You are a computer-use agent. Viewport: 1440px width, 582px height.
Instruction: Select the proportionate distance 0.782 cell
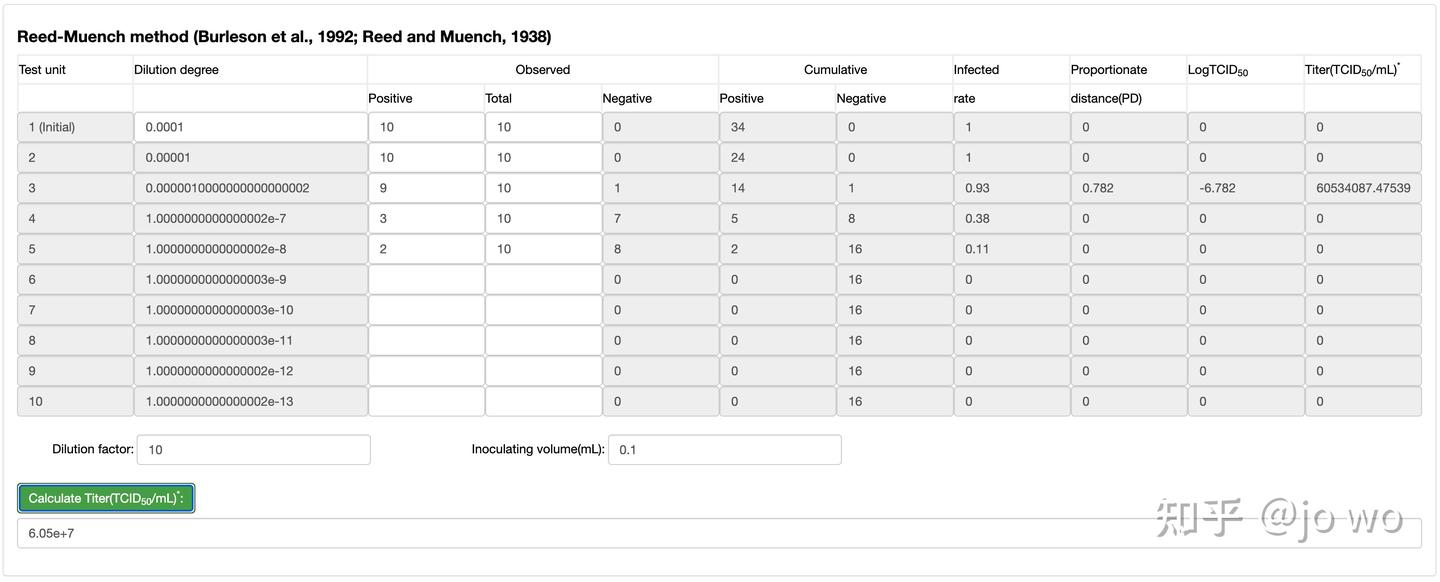coord(1129,188)
